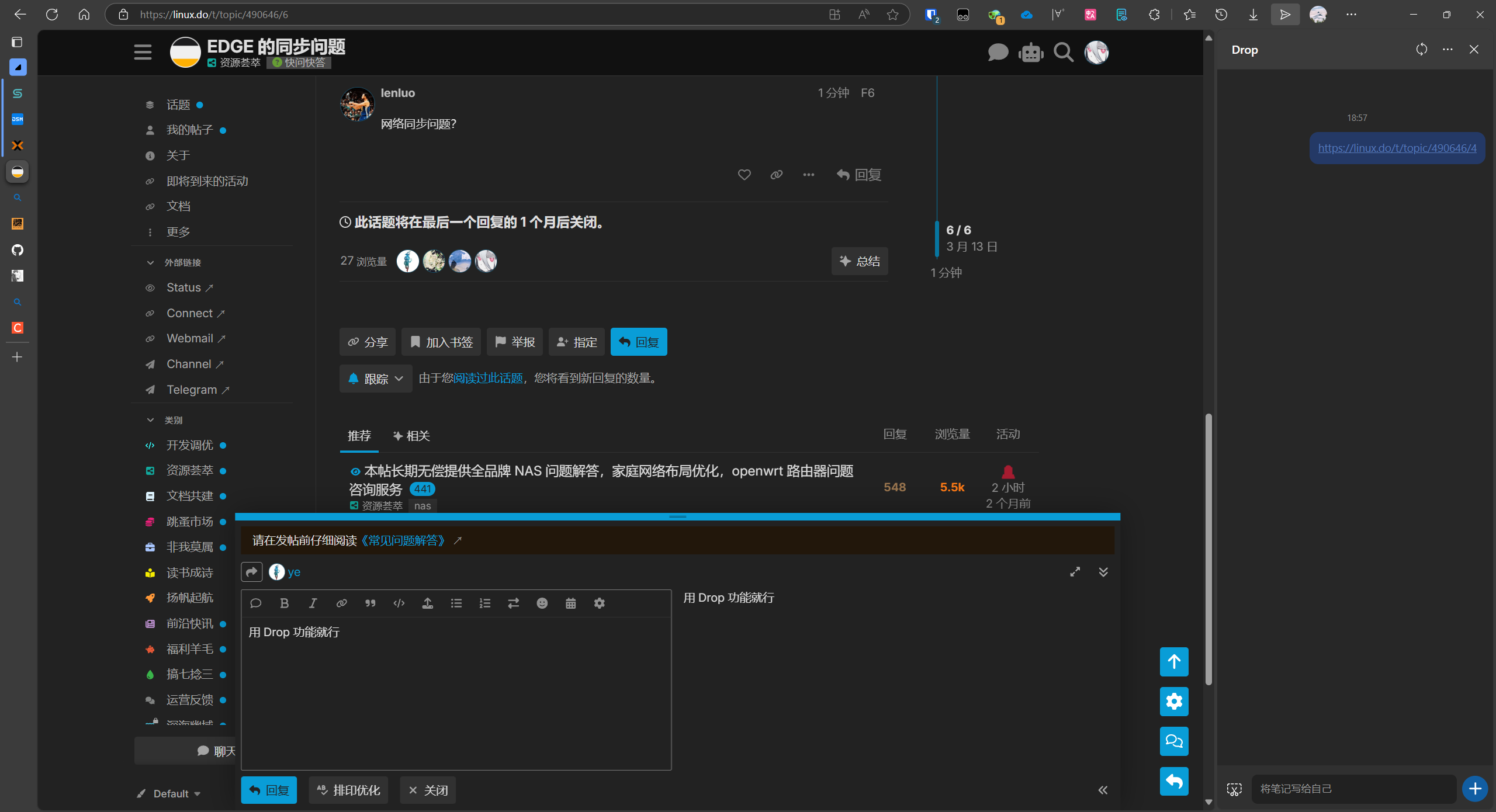Open the emoji picker in editor
Screen dimensions: 1496x812
tap(542, 603)
